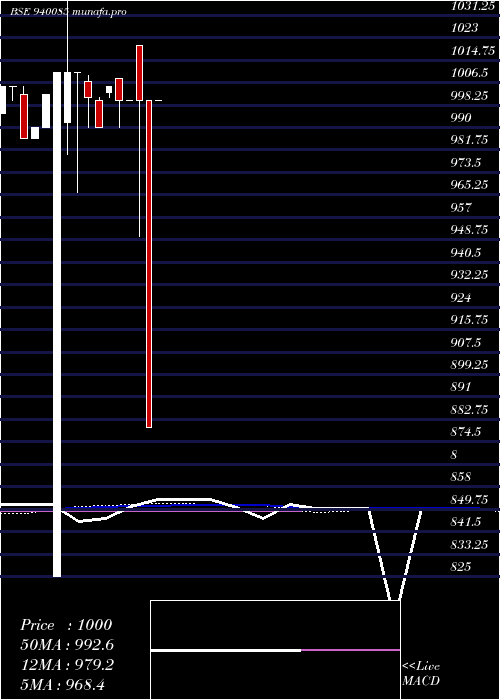Select the 825 price axis label
The height and width of the screenshot is (700, 500).
[x=461, y=567]
